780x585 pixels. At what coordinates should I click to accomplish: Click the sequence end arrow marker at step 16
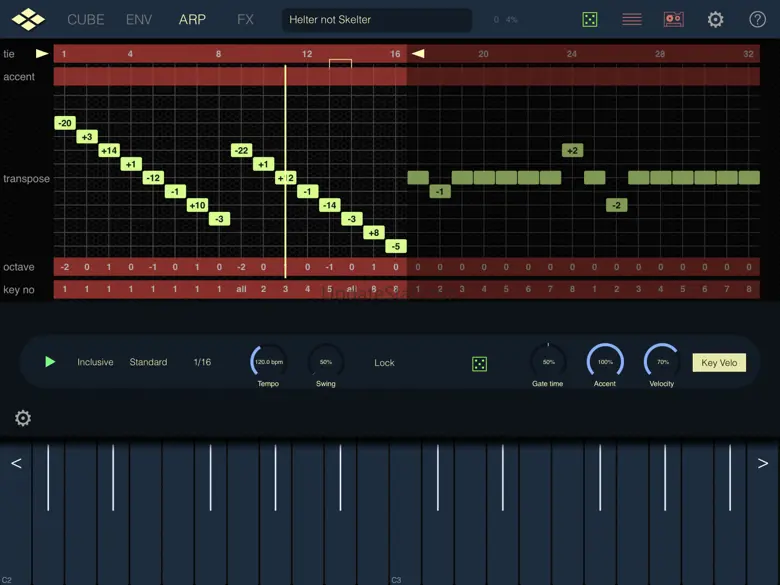418,53
